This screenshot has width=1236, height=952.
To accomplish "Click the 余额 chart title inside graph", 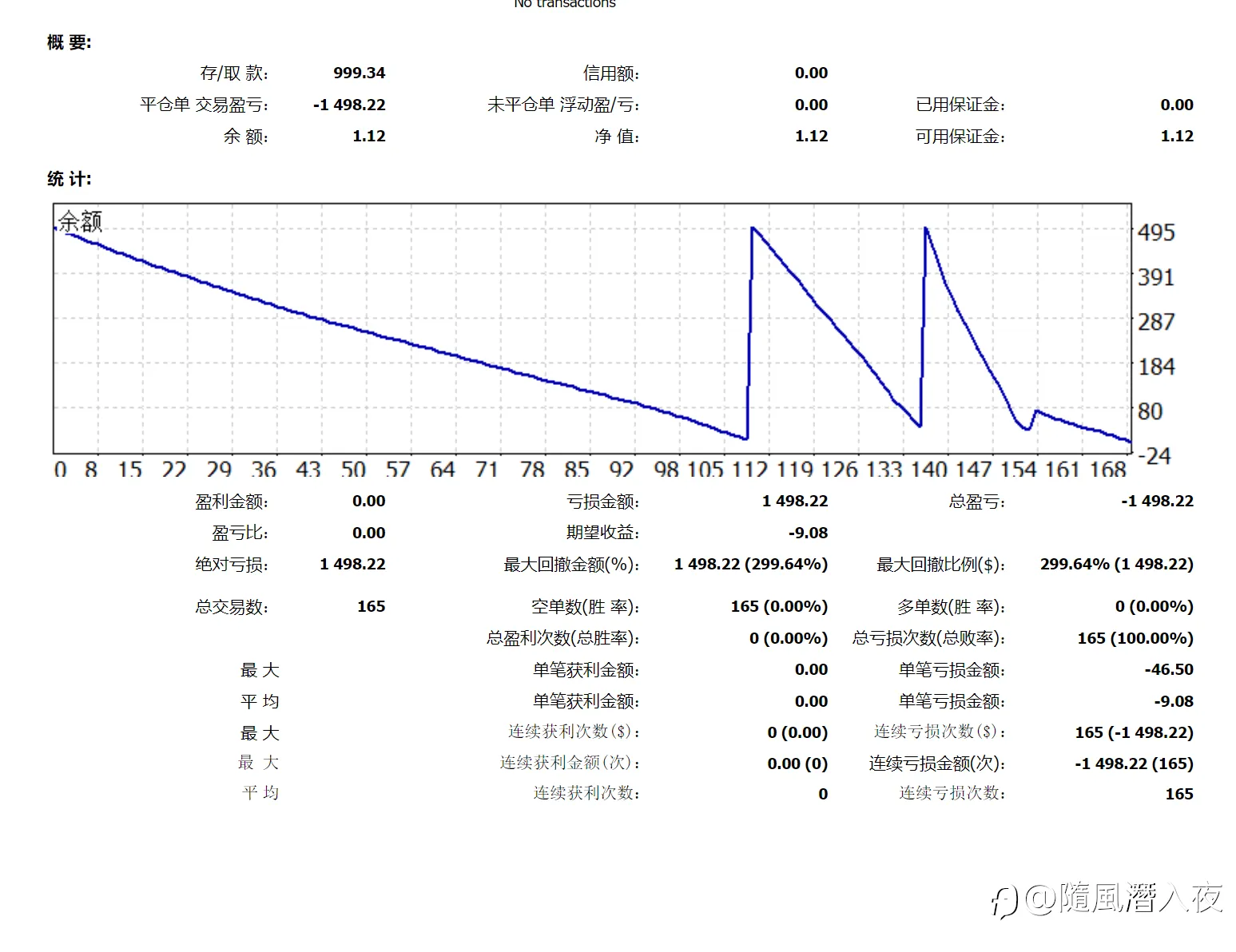I will click(81, 221).
